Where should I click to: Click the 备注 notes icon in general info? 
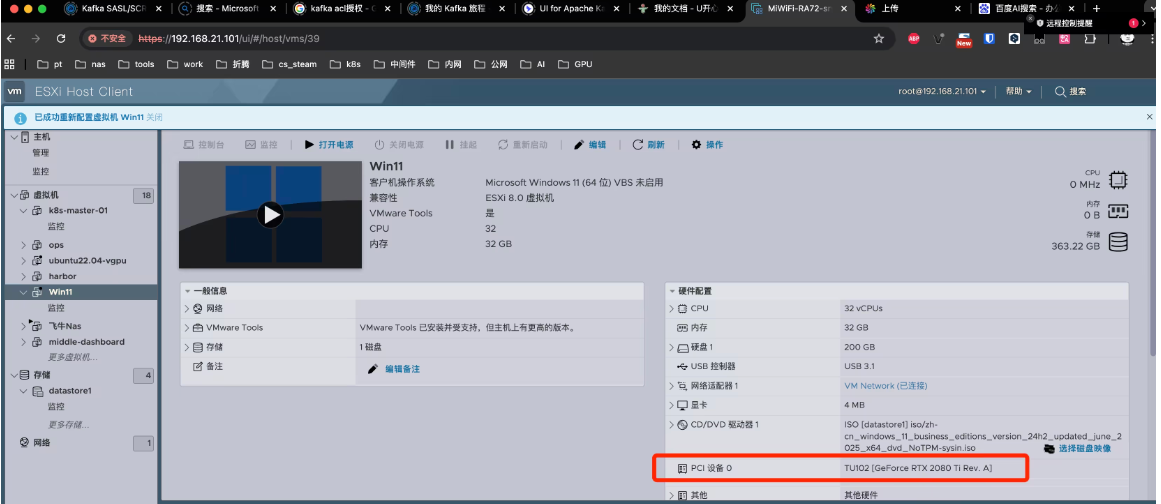198,366
